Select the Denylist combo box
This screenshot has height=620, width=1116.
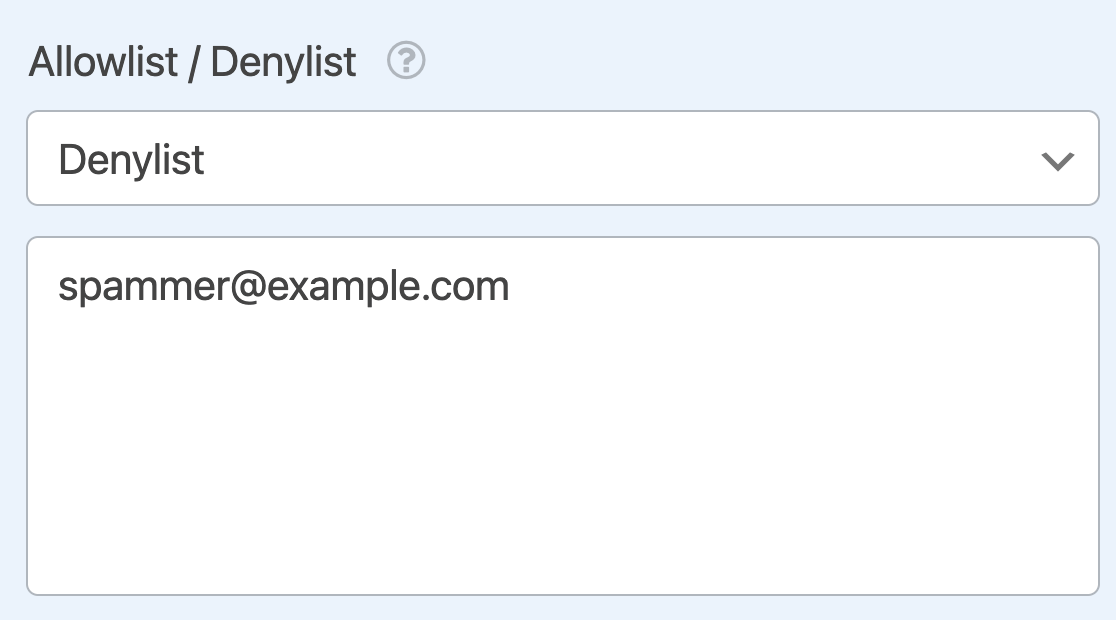click(x=563, y=158)
